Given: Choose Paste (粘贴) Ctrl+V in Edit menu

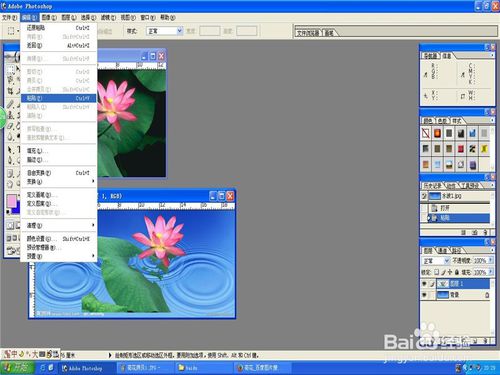Looking at the screenshot, I should coord(59,98).
